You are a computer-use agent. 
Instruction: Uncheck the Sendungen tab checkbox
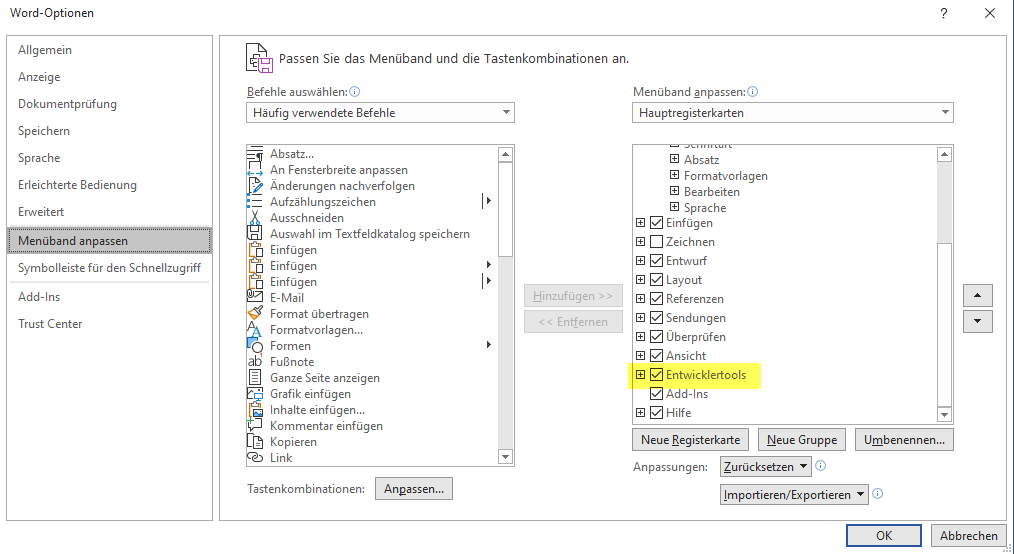656,317
